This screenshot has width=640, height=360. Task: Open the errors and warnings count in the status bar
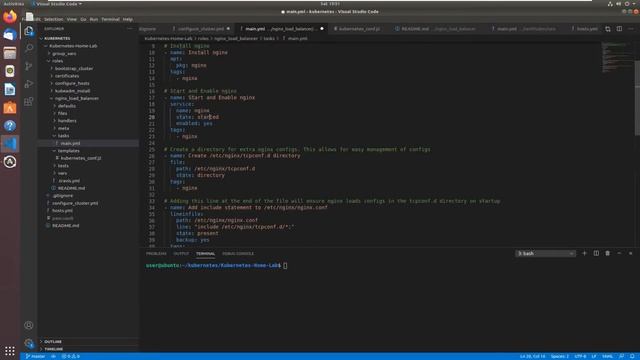(x=71, y=356)
